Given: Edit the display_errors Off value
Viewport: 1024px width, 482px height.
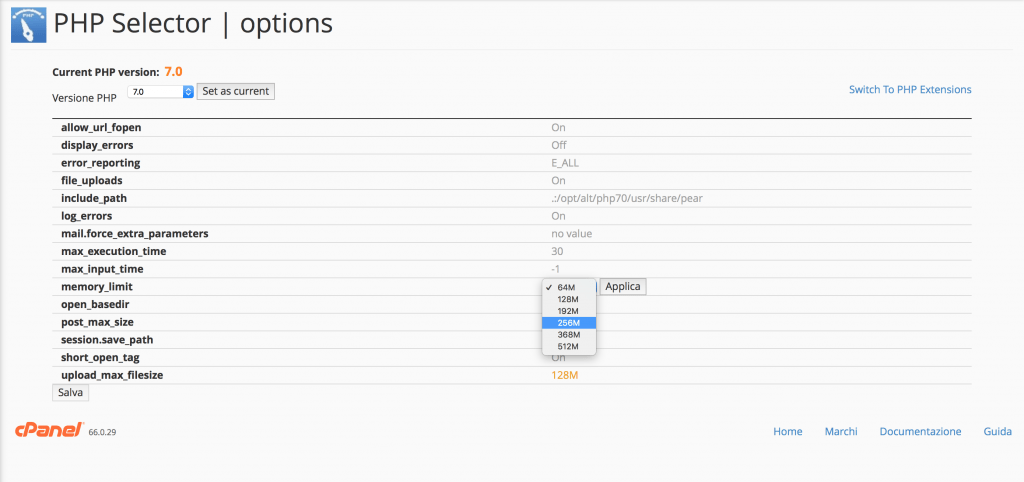Looking at the screenshot, I should [x=559, y=145].
